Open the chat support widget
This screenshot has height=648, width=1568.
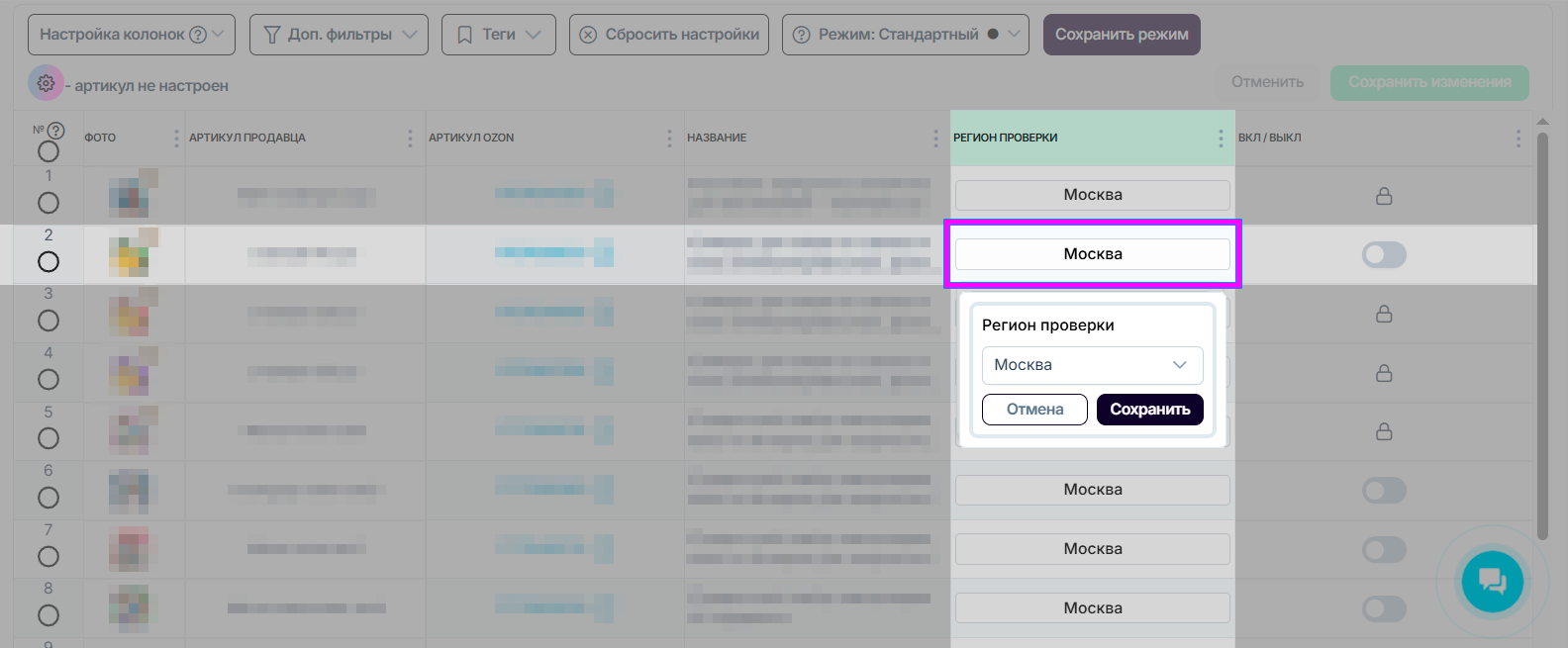1492,582
